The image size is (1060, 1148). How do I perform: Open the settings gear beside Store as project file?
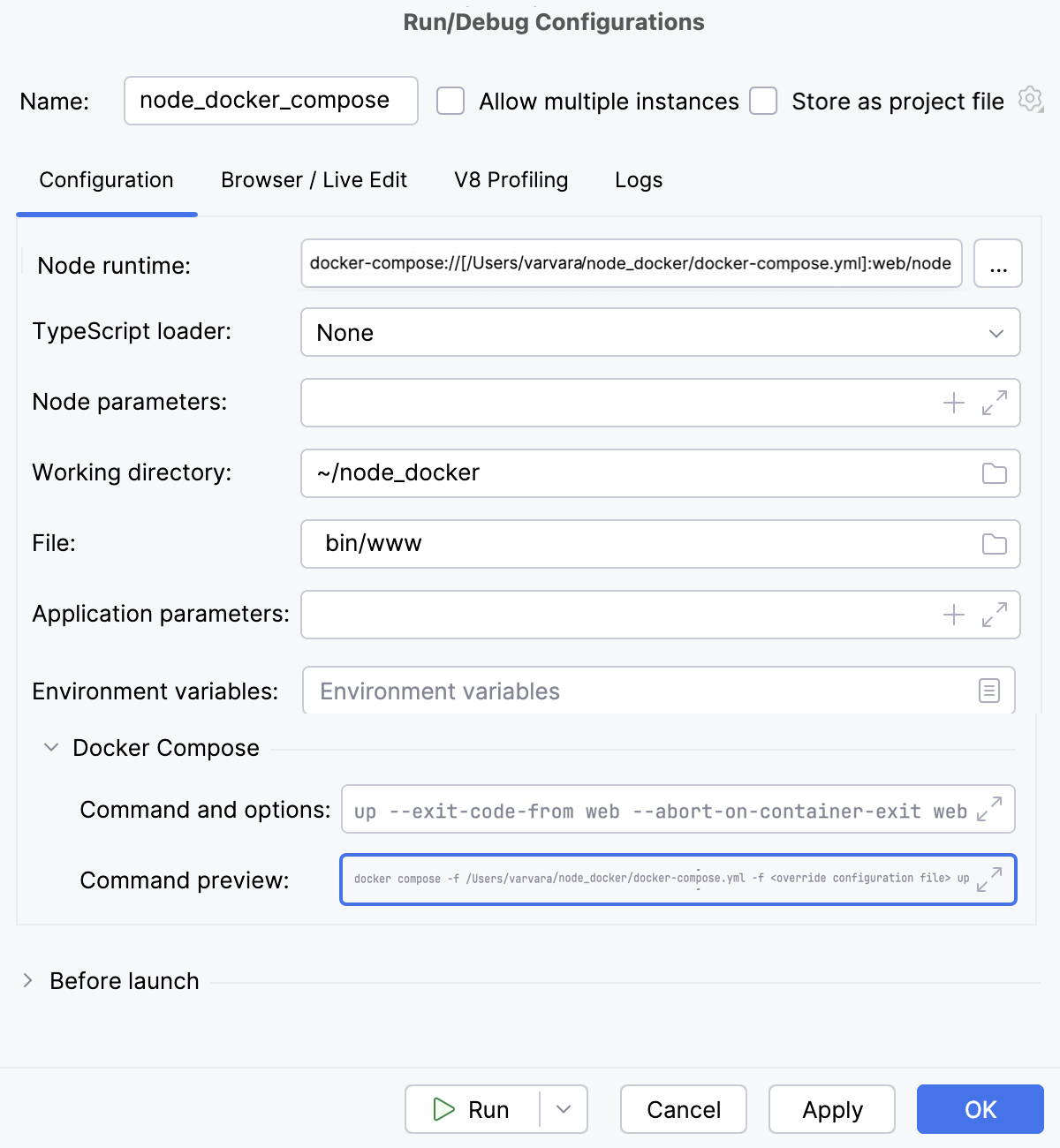1028,100
